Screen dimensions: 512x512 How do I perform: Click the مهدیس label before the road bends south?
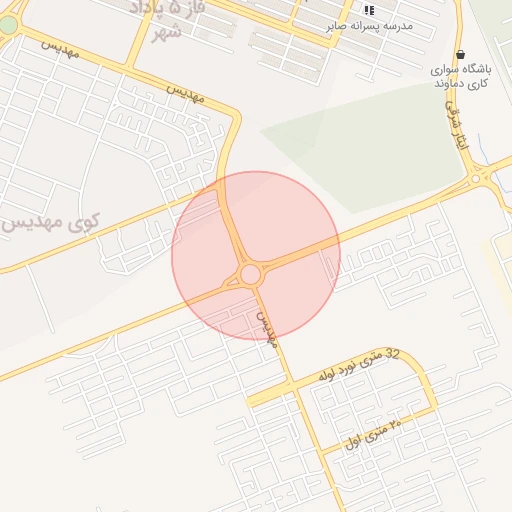(185, 93)
